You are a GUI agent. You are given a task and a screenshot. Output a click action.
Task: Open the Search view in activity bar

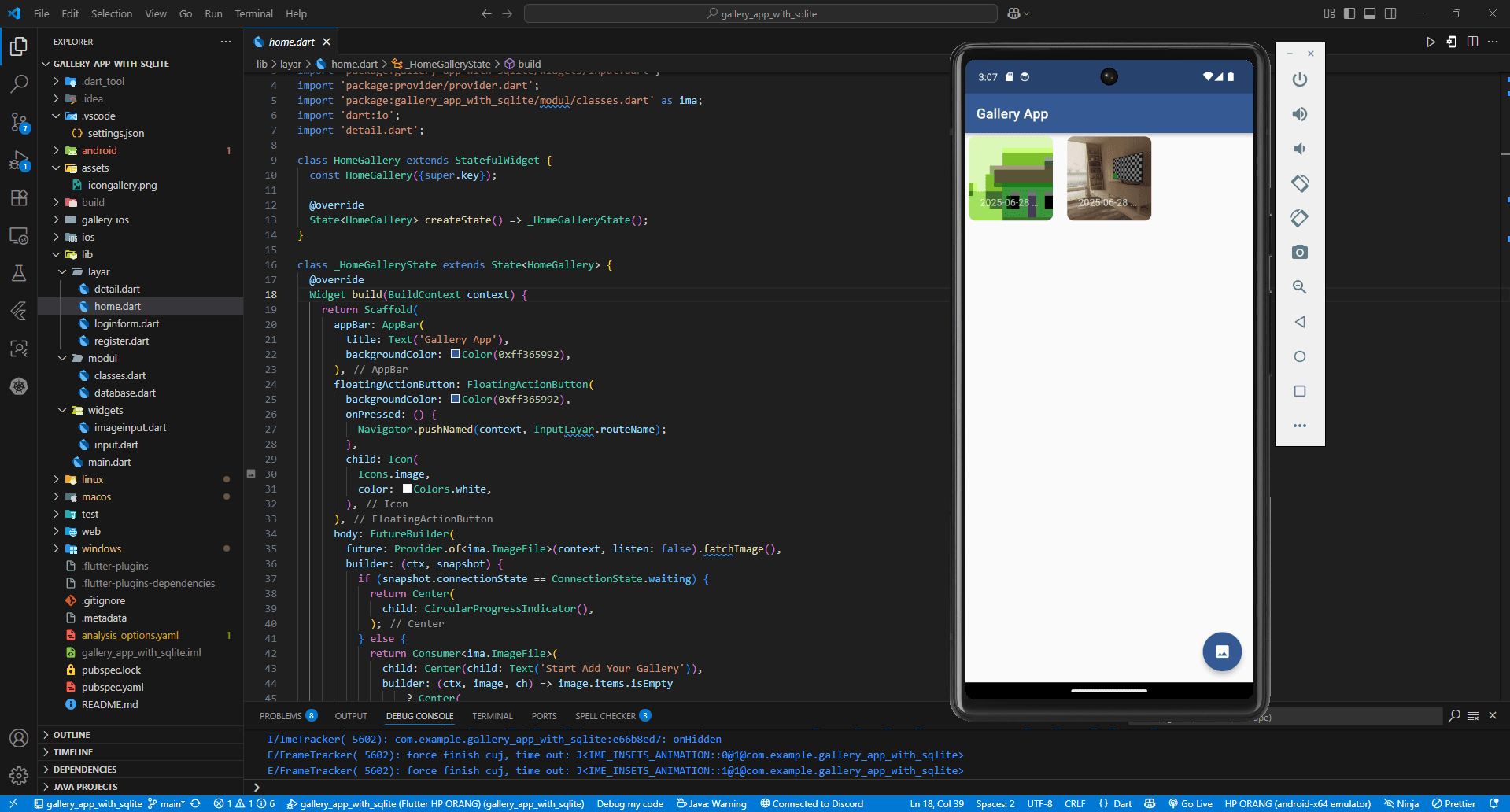point(19,83)
